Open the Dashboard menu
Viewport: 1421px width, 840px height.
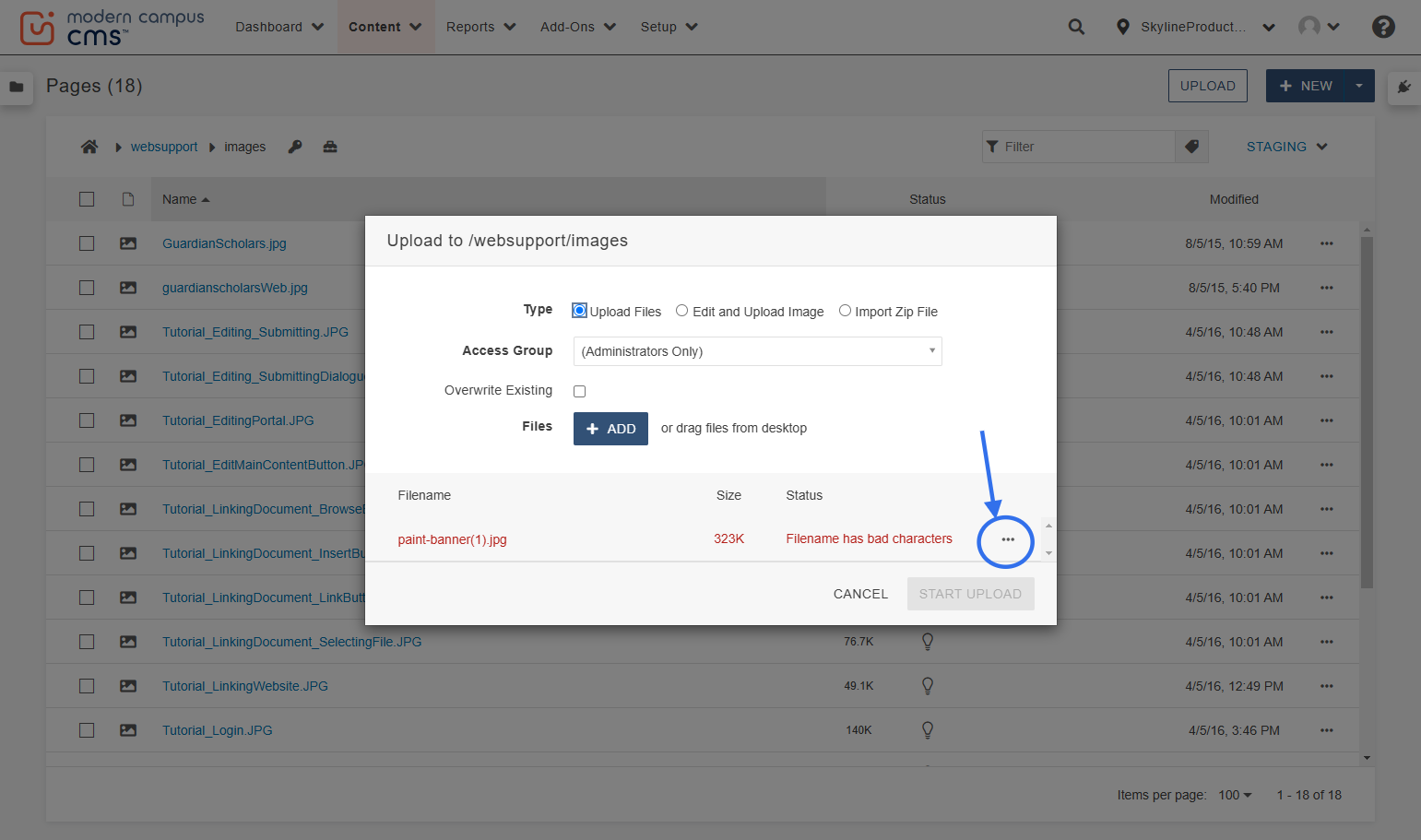tap(279, 27)
